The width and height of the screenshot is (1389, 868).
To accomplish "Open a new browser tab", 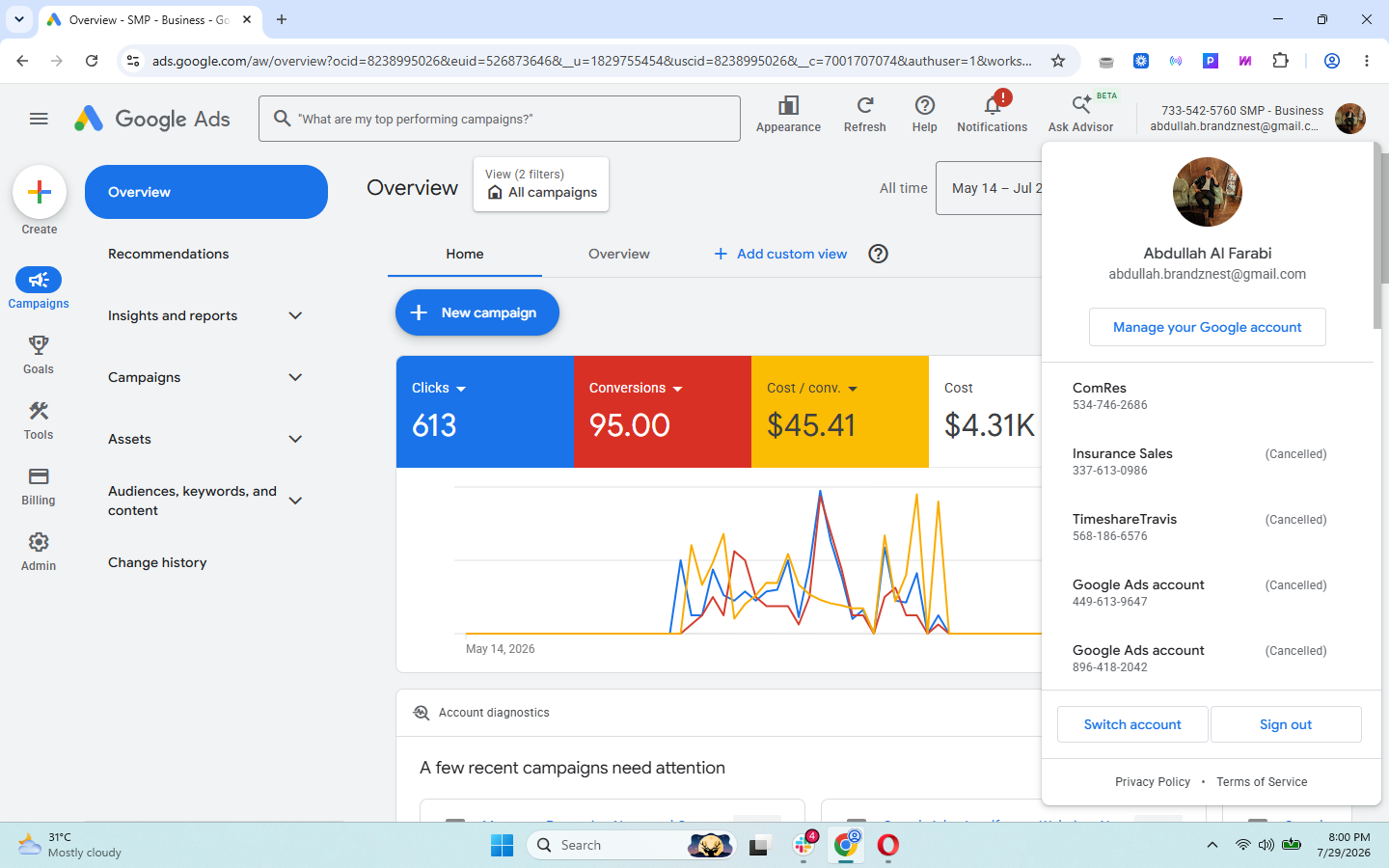I will click(282, 19).
